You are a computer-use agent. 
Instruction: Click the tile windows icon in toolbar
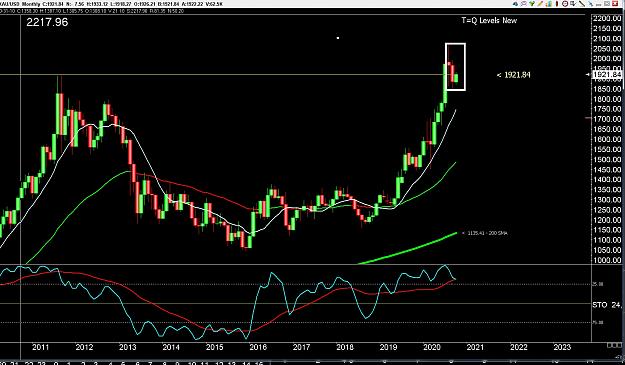coord(607,4)
